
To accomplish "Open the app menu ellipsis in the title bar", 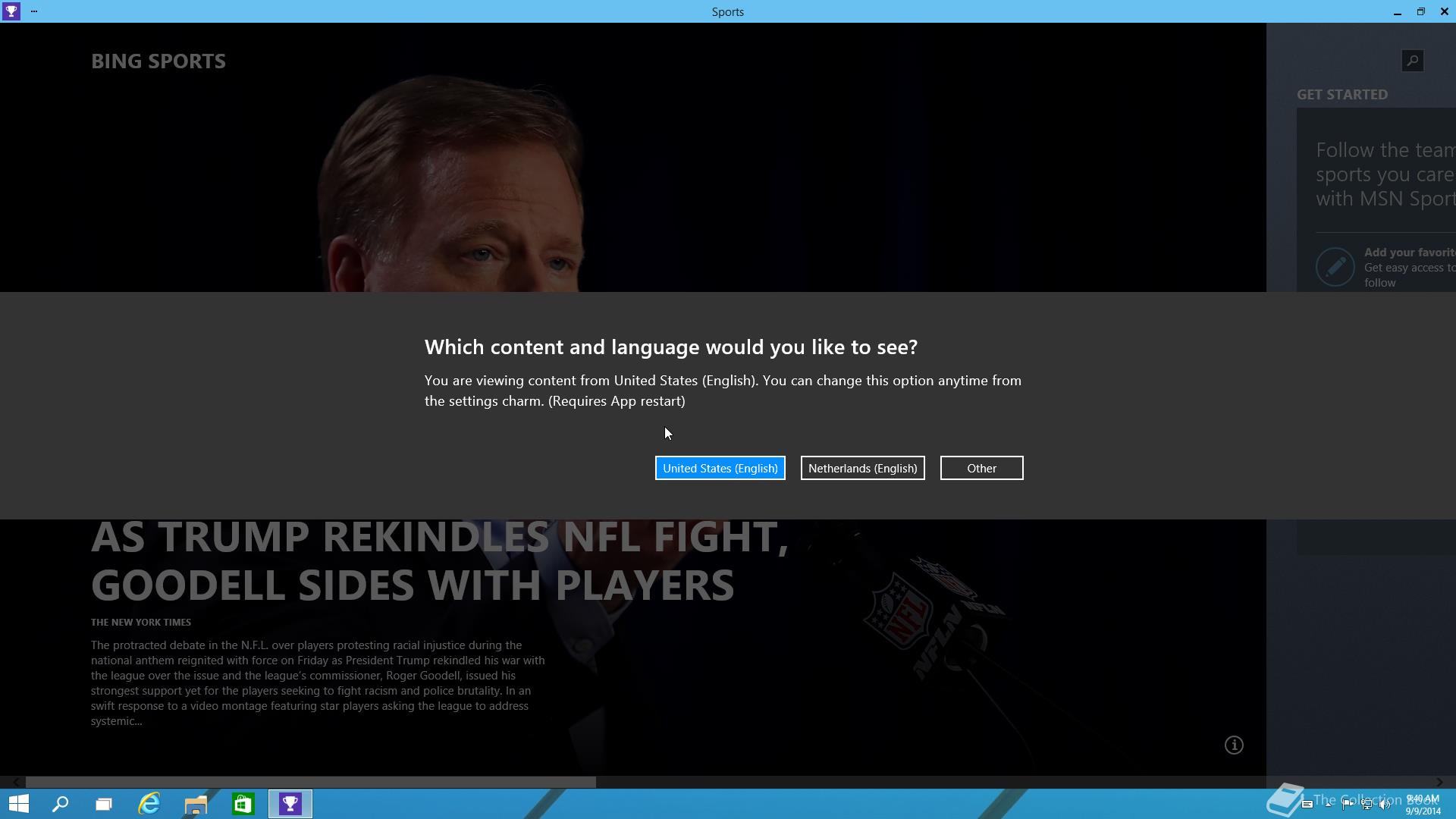I will coord(34,11).
